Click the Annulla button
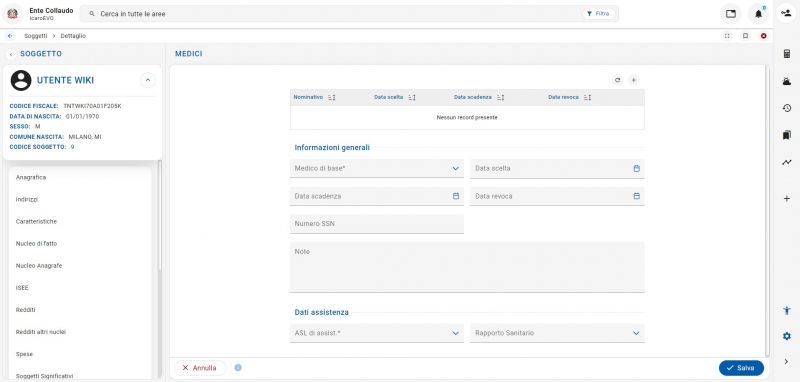Screen dimensions: 800x382 coord(200,368)
